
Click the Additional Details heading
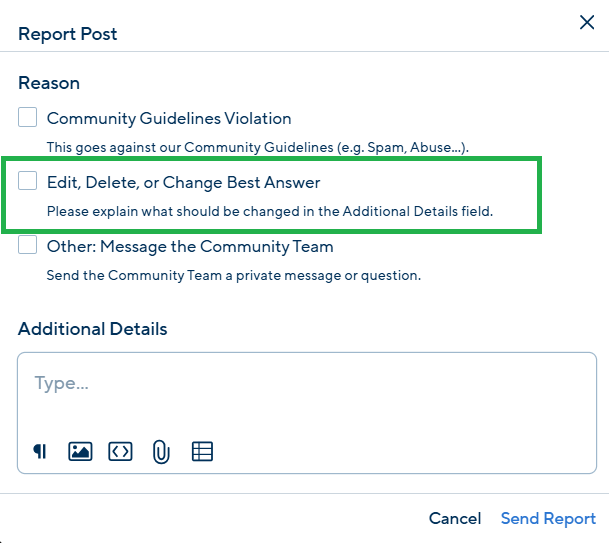[x=92, y=329]
